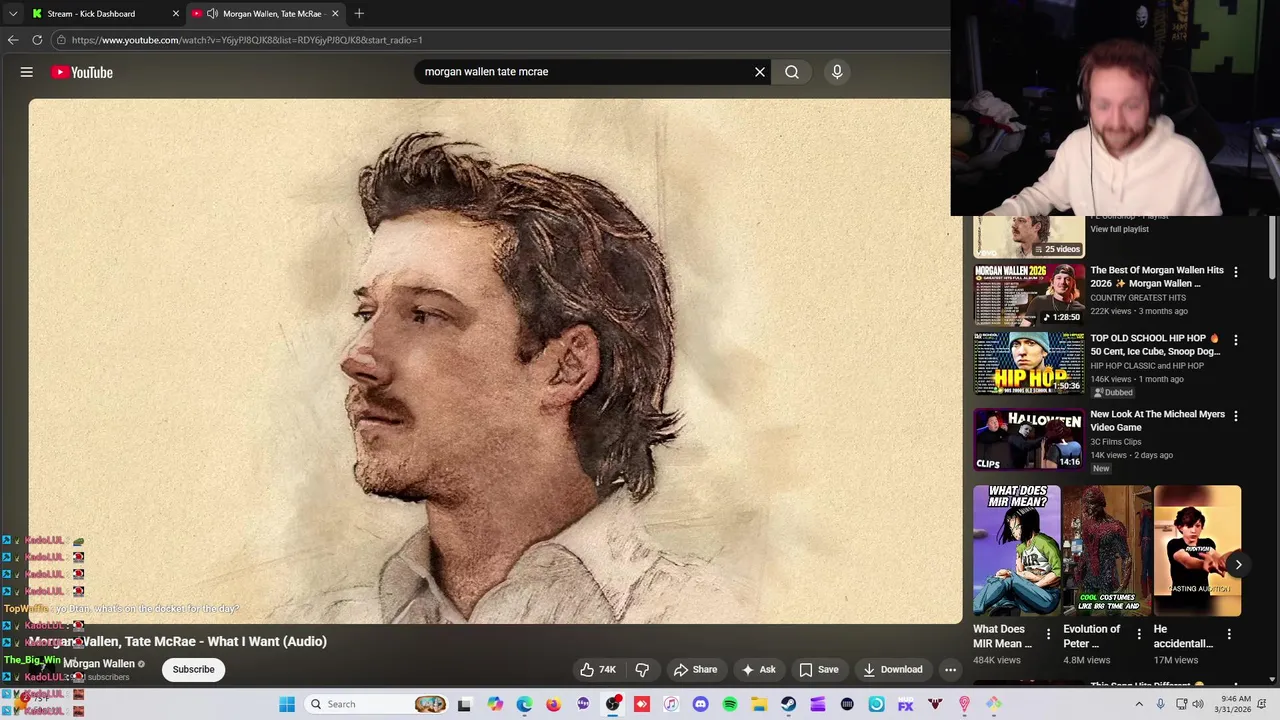This screenshot has height=720, width=1280.
Task: Click View full playlist link
Action: [1119, 229]
